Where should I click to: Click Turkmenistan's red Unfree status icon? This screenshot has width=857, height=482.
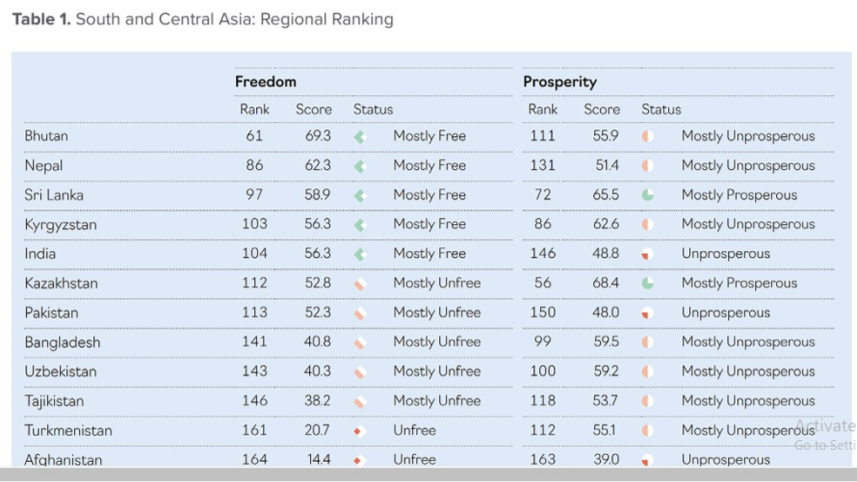359,431
